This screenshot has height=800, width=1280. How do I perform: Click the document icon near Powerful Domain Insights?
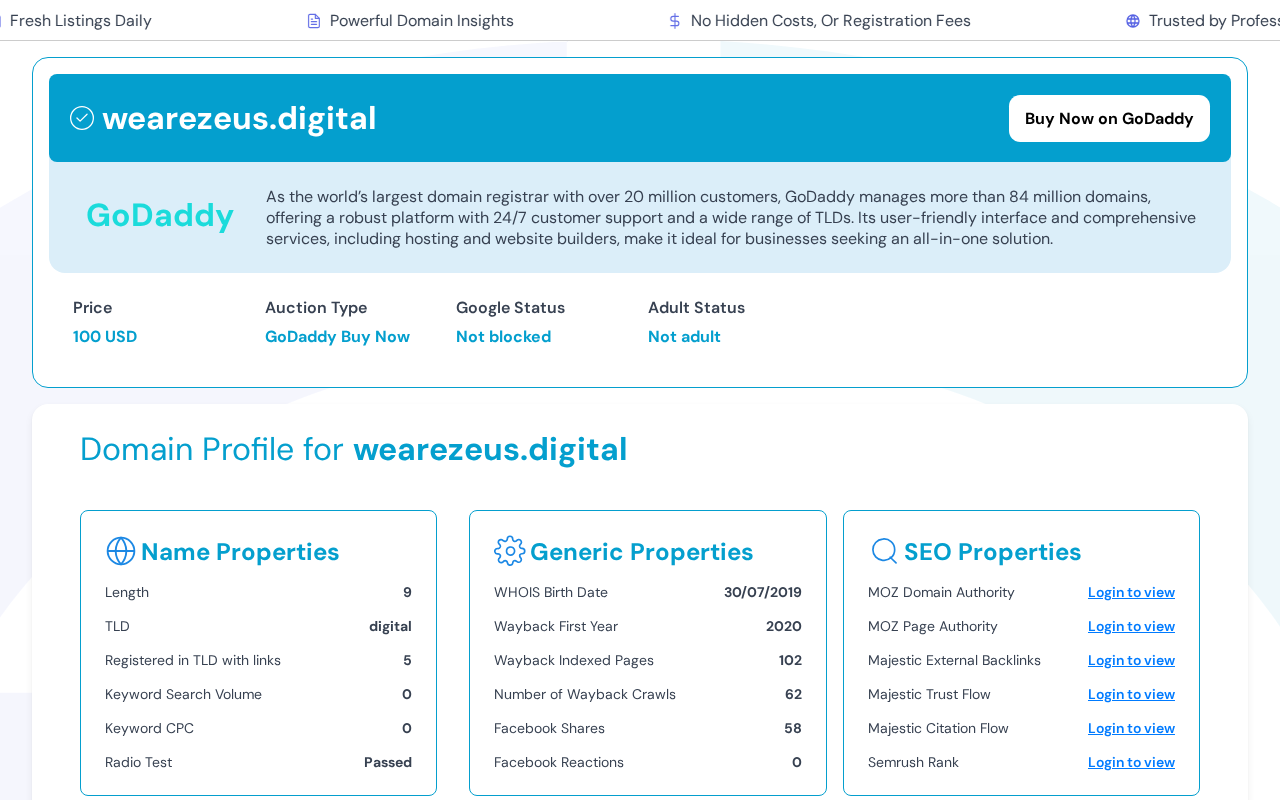(x=314, y=21)
